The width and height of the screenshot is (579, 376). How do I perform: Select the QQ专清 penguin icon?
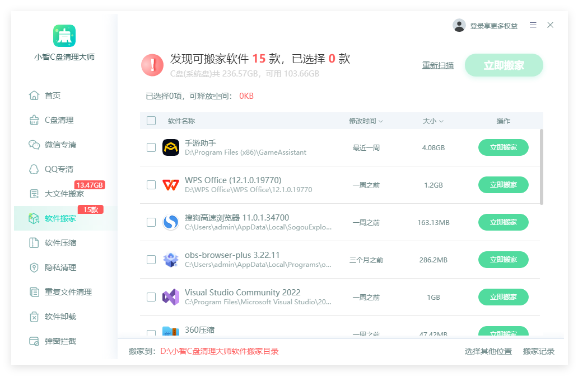[34, 169]
